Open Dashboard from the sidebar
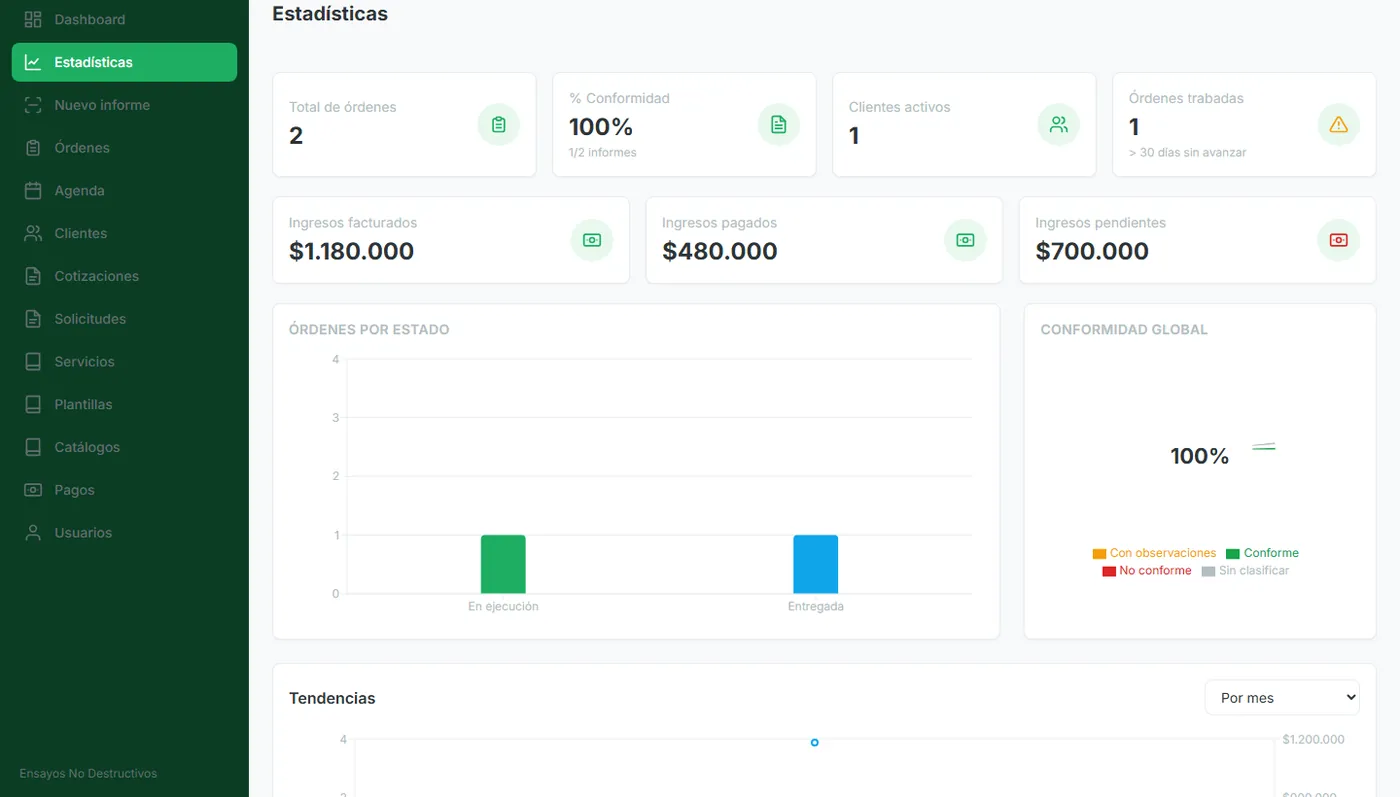Image resolution: width=1400 pixels, height=797 pixels. (124, 19)
